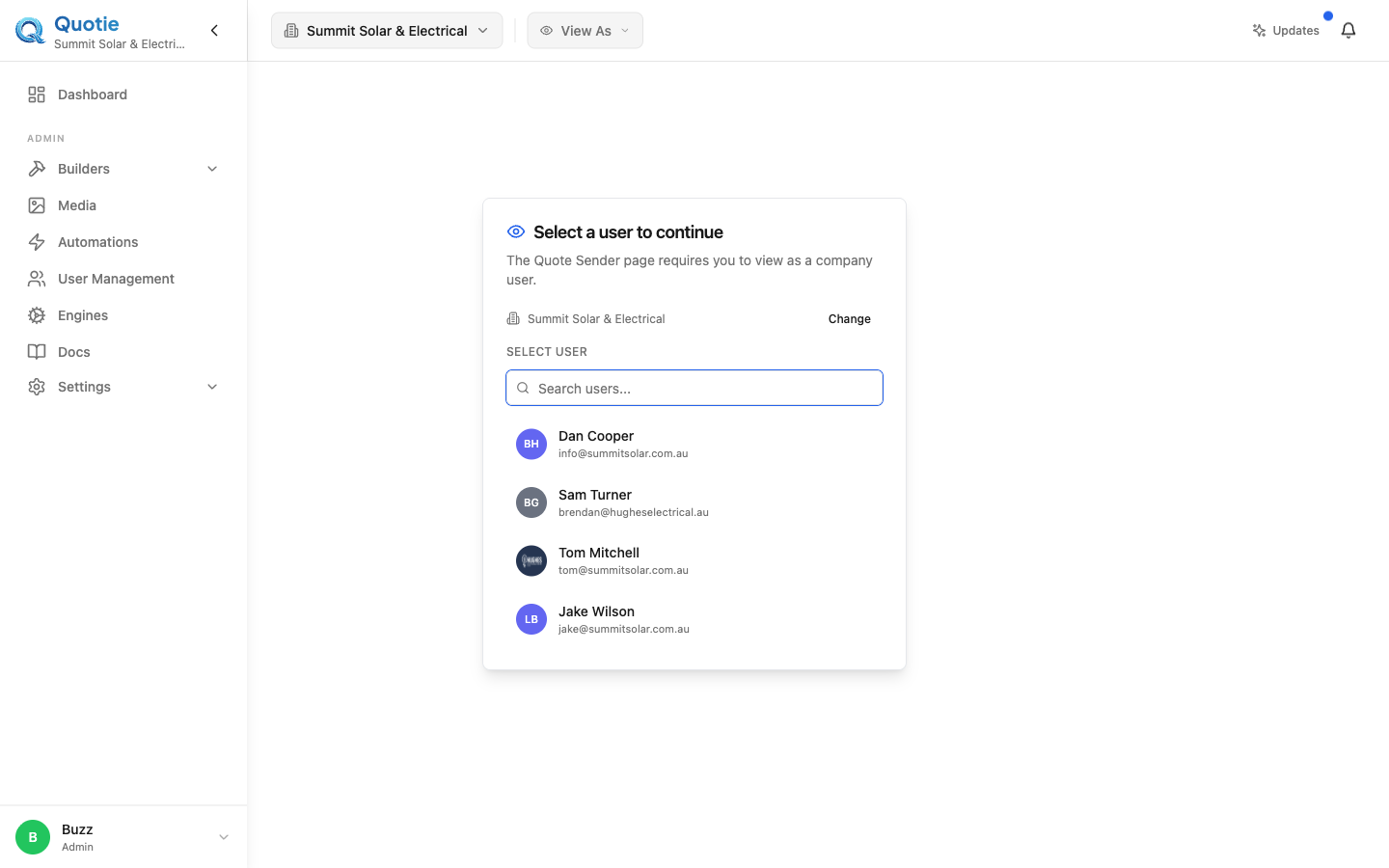1389x868 pixels.
Task: Select user Sam Turner
Action: [694, 502]
